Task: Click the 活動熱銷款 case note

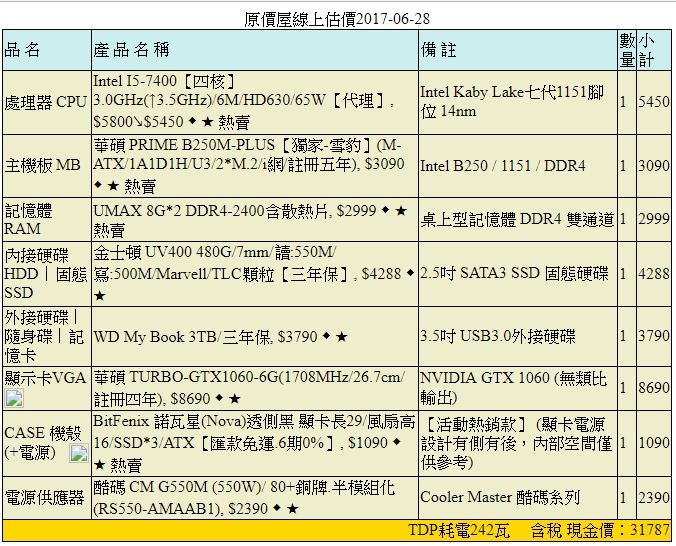Action: click(x=516, y=443)
